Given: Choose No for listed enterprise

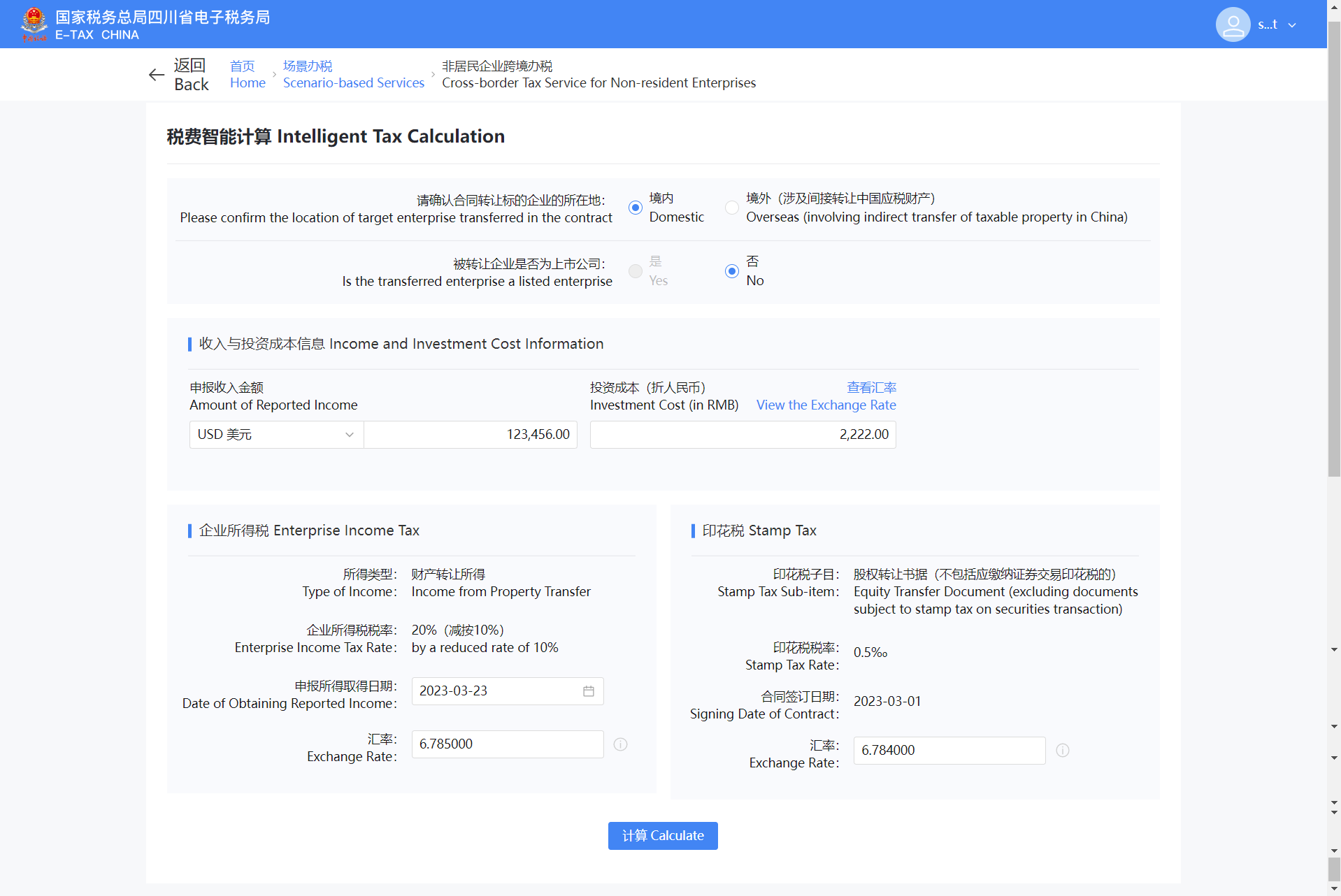Looking at the screenshot, I should point(731,271).
